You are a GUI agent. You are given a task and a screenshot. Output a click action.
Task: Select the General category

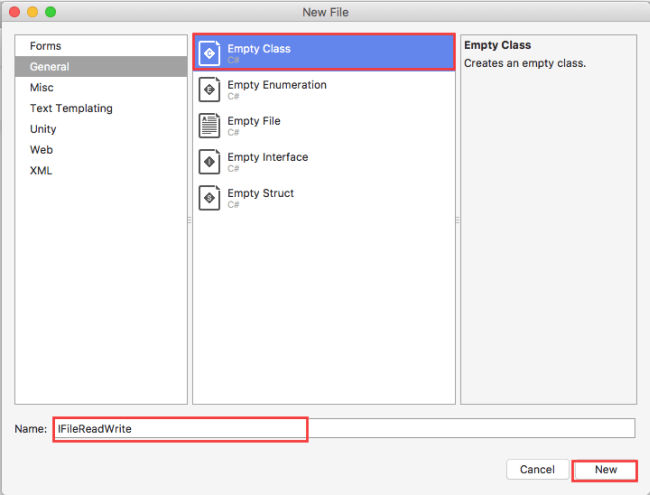click(x=50, y=67)
